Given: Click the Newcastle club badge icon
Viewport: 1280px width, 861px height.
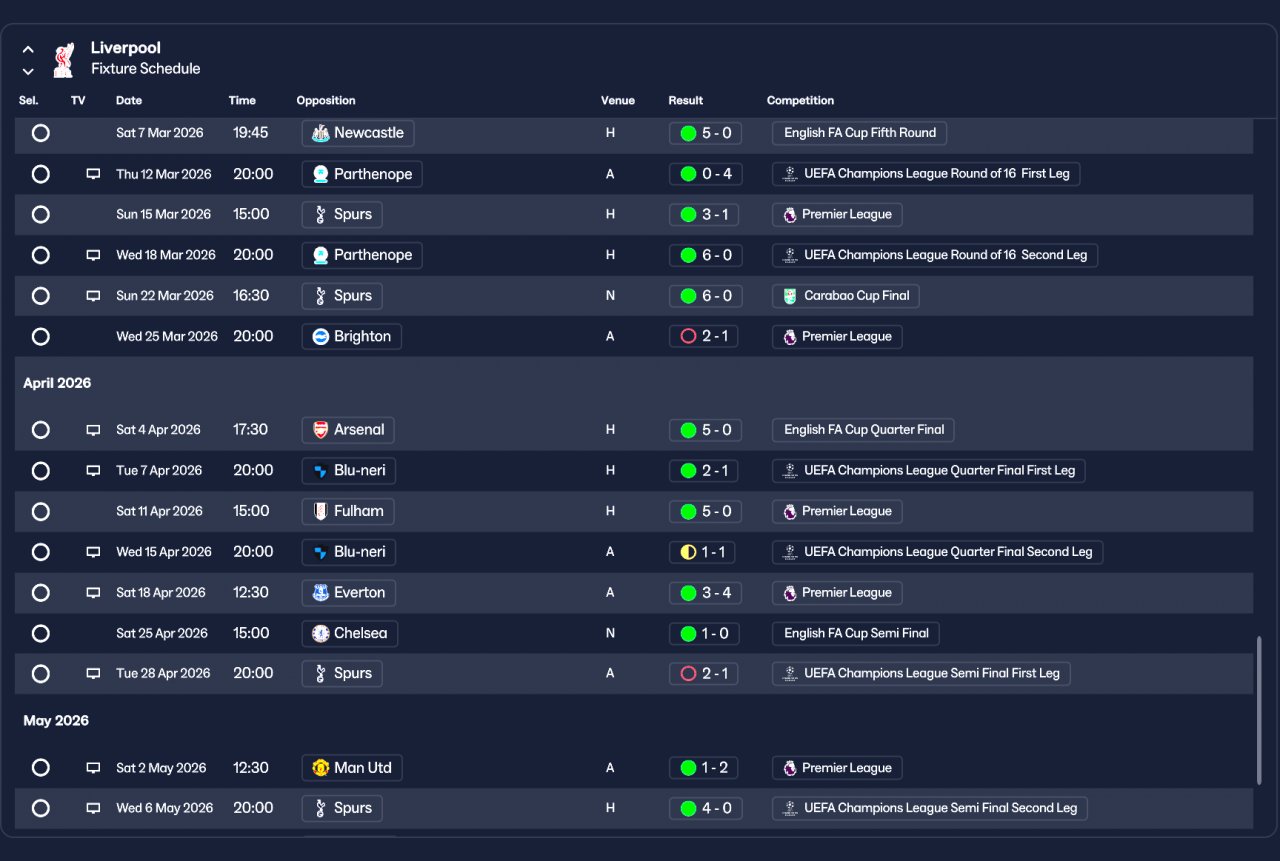Looking at the screenshot, I should [x=320, y=133].
